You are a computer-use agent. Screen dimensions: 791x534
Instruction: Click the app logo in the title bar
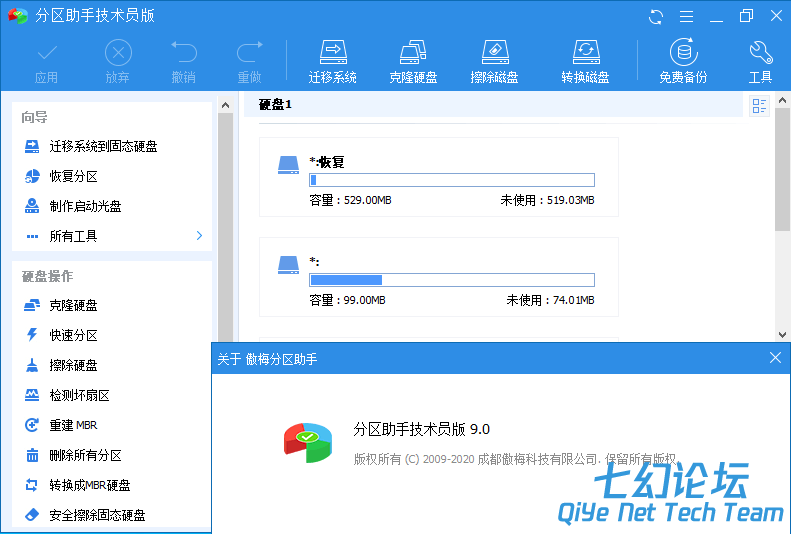[x=18, y=16]
